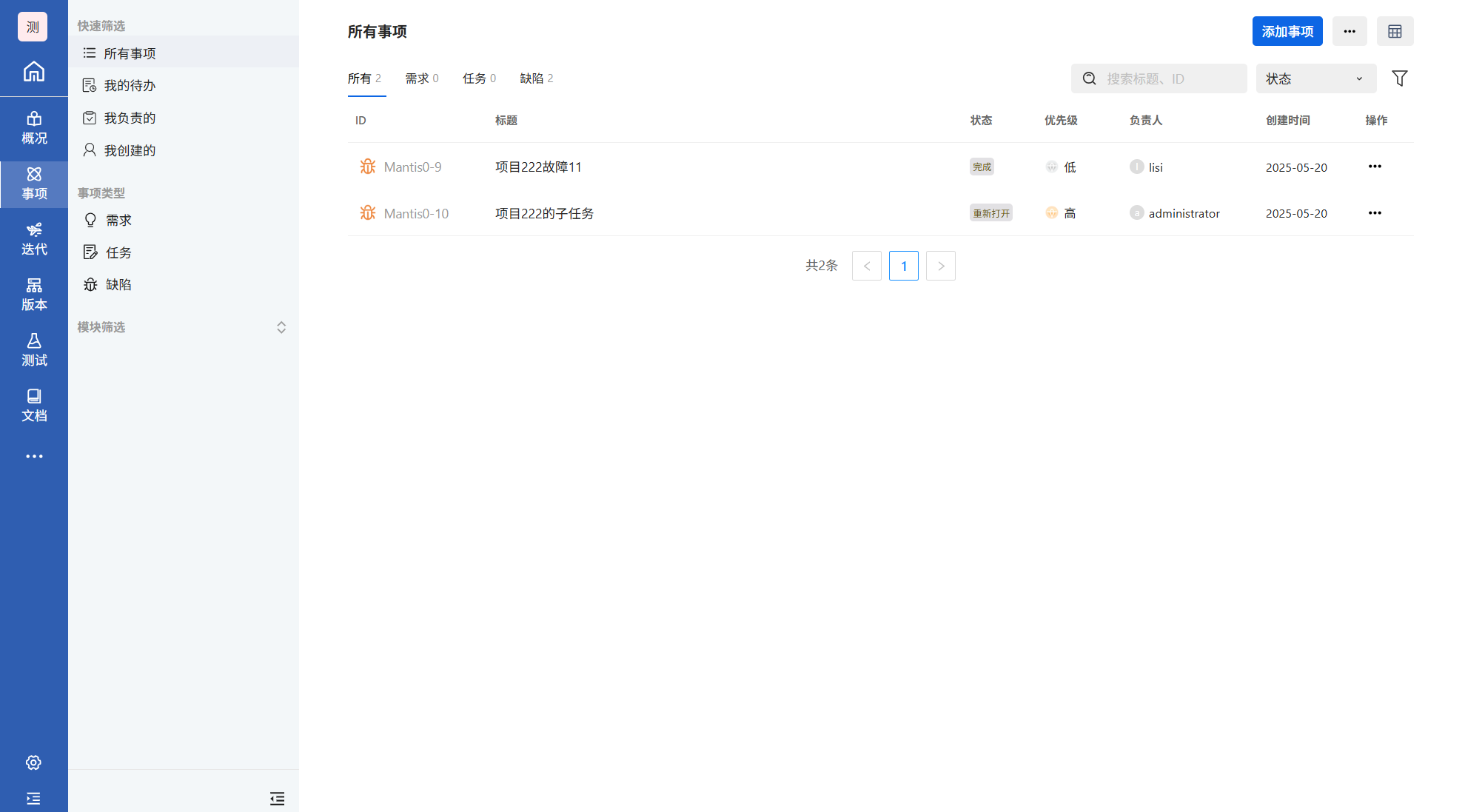Open row actions menu for Mantis0-9
Viewport: 1465px width, 812px height.
click(1375, 167)
